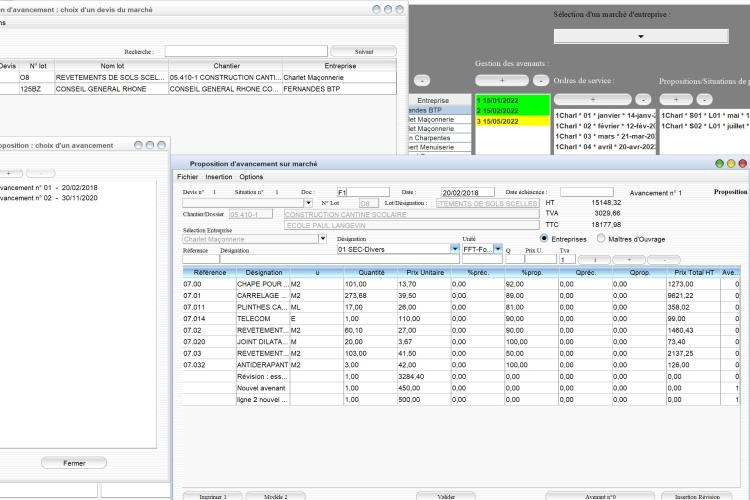Select the CONSEIL GENERAL RHONE lot name cell
Viewport: 750px width, 500px height.
click(x=111, y=89)
